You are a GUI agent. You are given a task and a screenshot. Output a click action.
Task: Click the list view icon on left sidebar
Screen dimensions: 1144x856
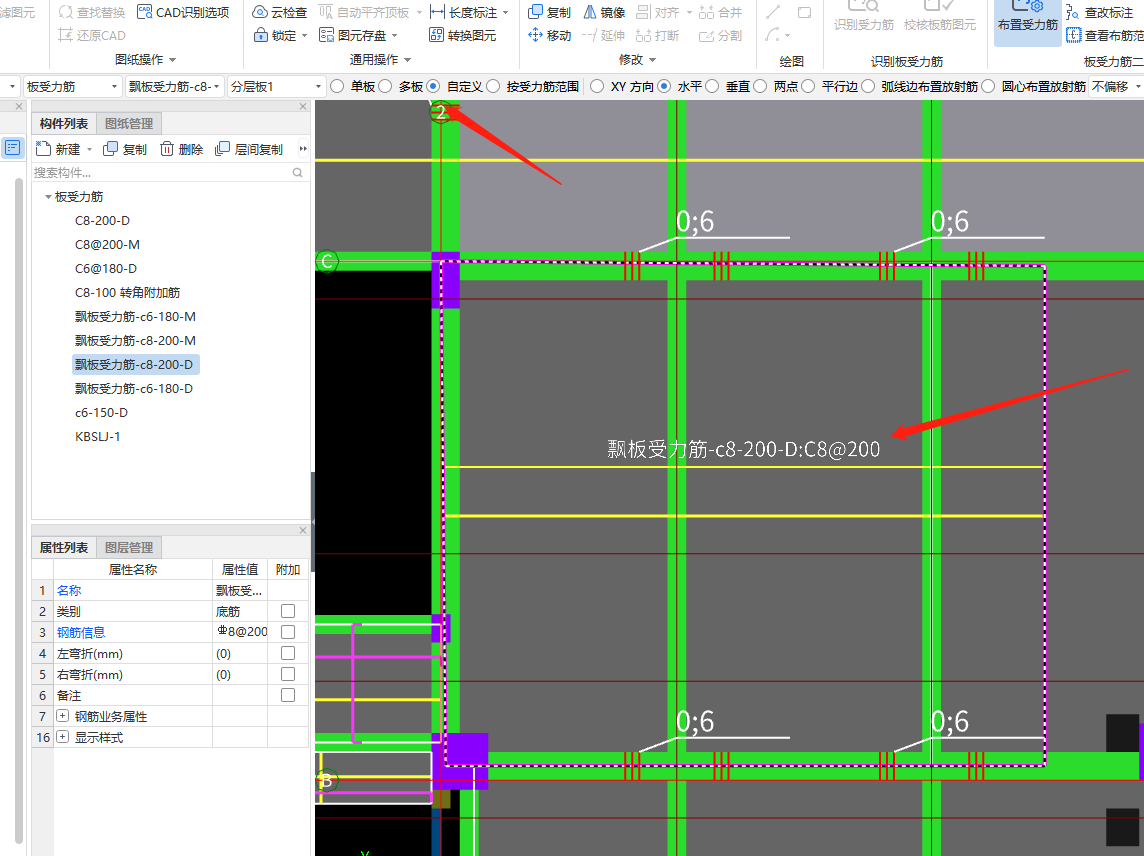tap(12, 147)
